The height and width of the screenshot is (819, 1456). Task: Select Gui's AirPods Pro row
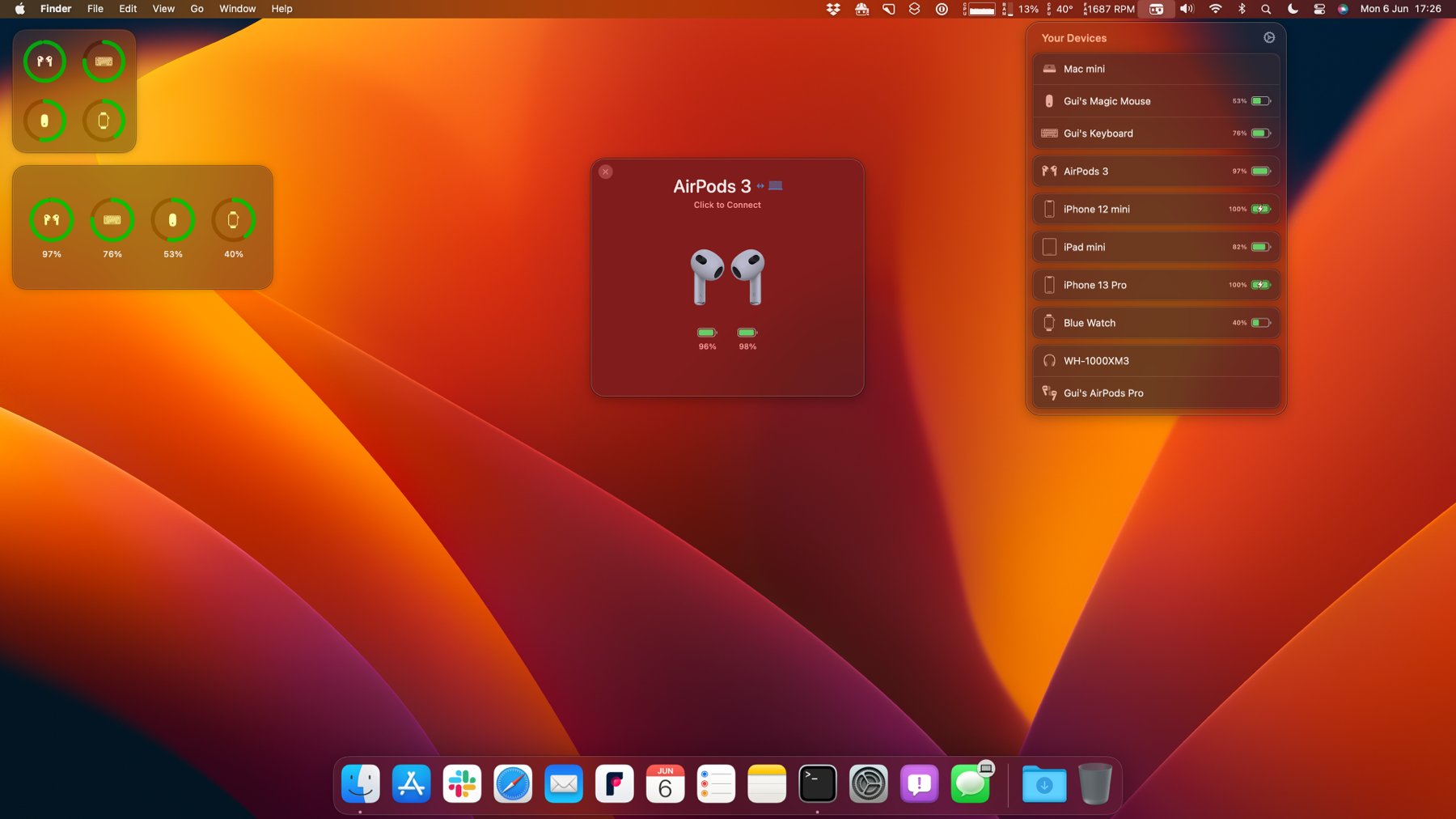[x=1156, y=393]
